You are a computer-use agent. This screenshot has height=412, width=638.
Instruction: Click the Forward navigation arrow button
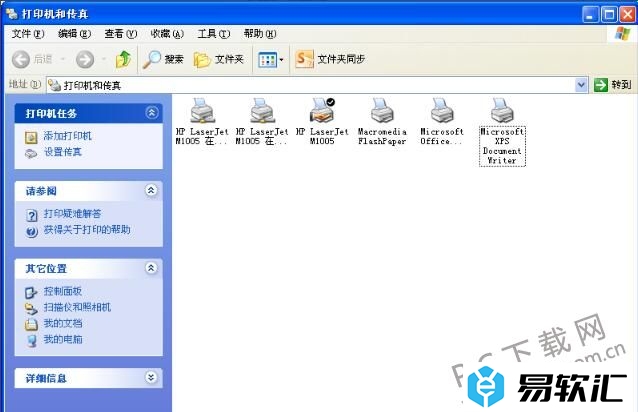coord(85,59)
